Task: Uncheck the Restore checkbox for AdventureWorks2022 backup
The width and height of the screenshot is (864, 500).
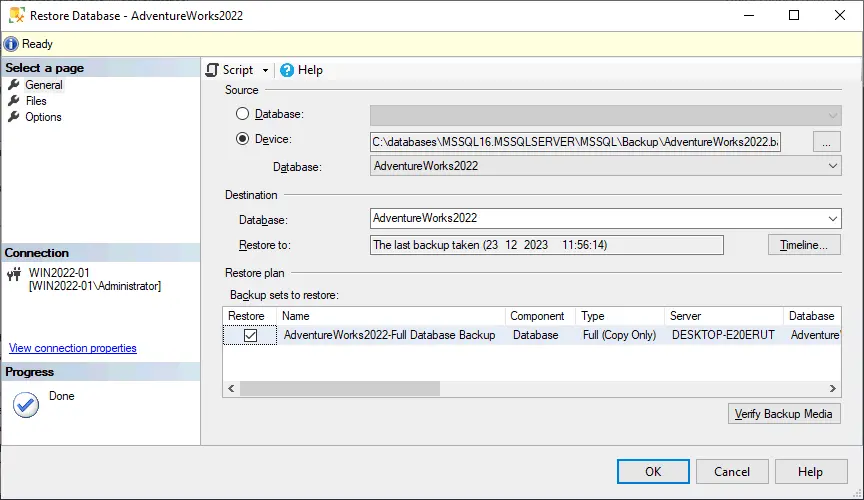Action: (250, 335)
